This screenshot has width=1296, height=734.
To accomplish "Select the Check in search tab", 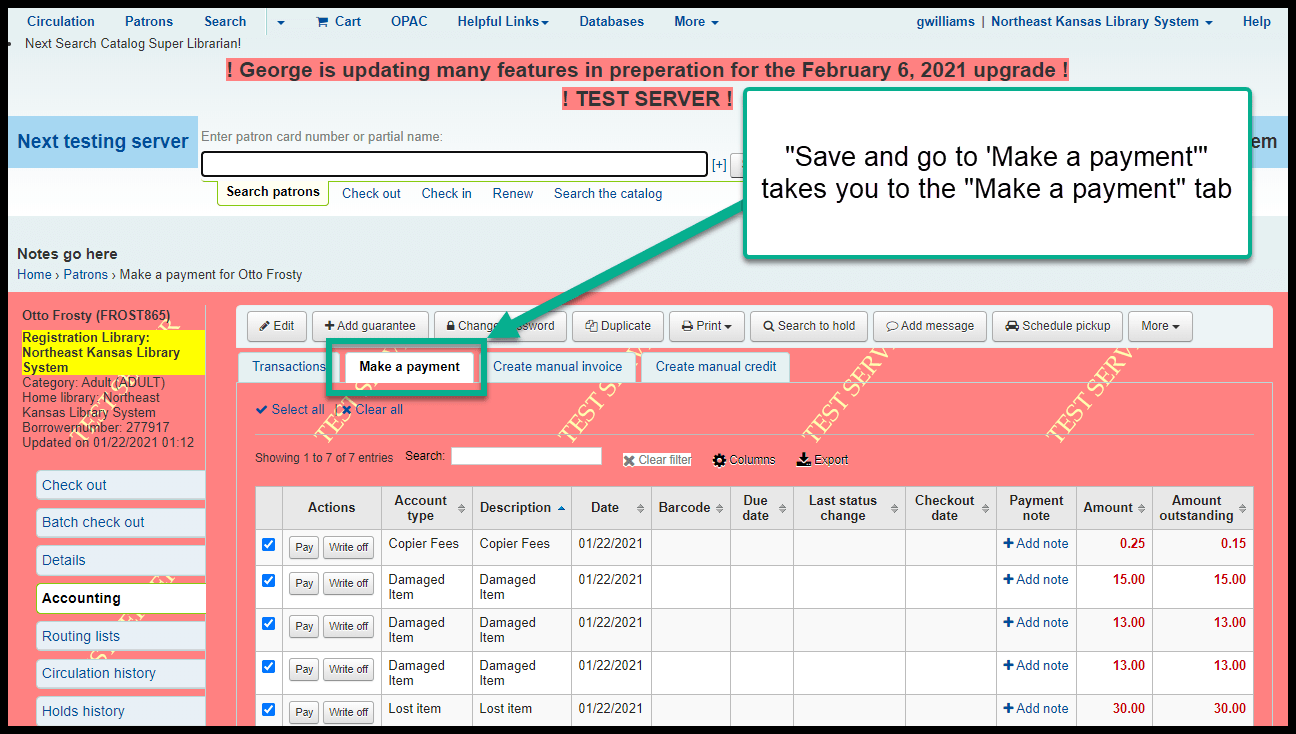I will [x=446, y=194].
